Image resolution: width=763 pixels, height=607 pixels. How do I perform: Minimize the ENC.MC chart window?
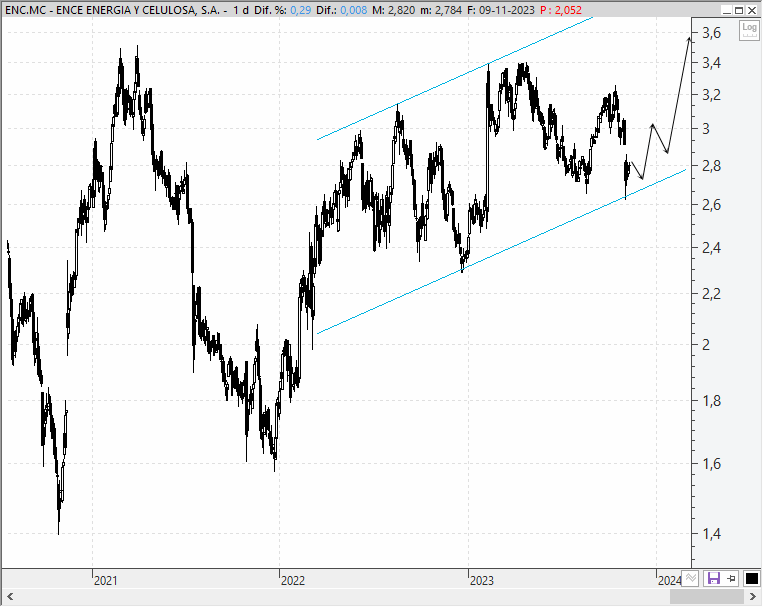pos(727,10)
